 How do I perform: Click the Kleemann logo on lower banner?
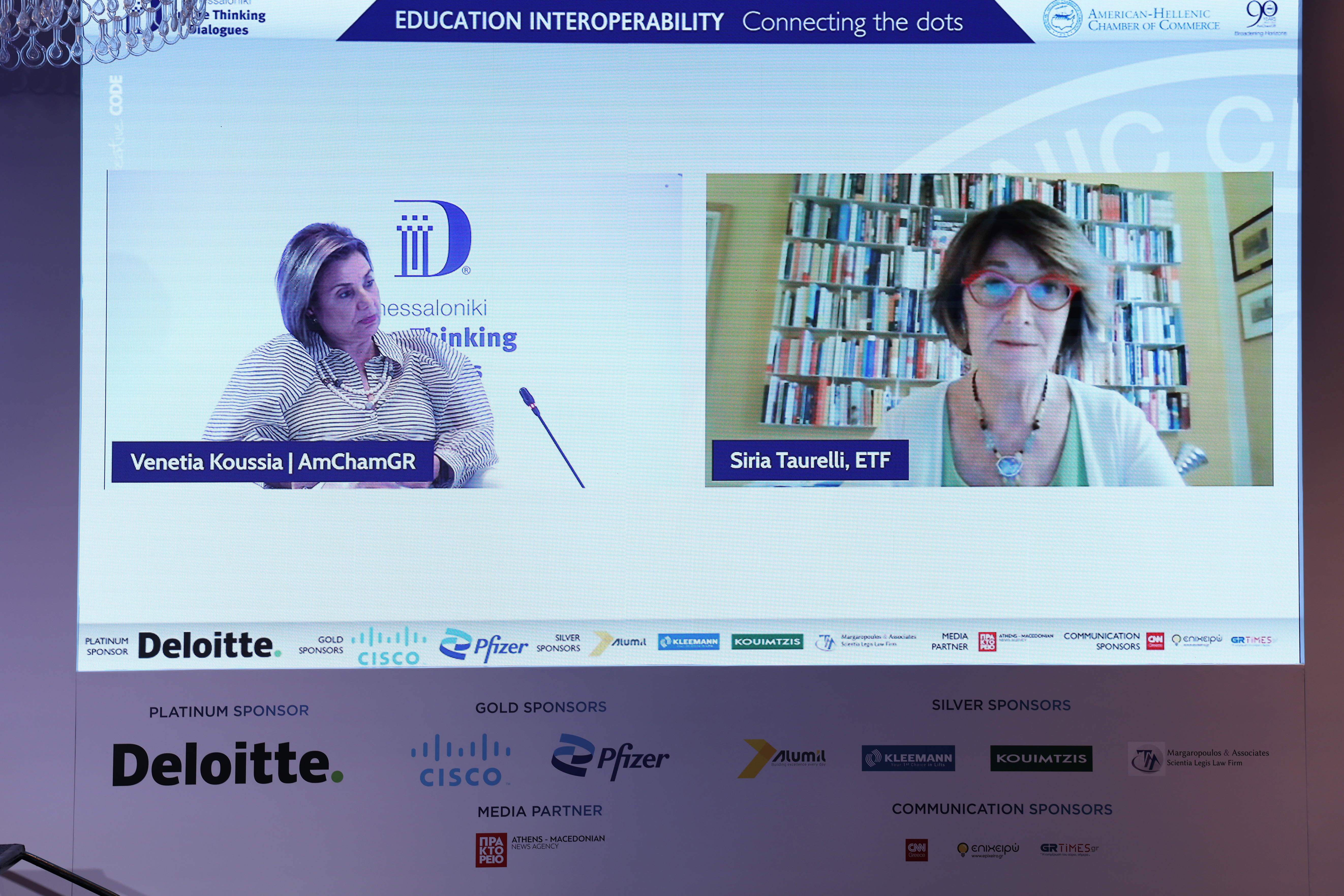pyautogui.click(x=908, y=758)
